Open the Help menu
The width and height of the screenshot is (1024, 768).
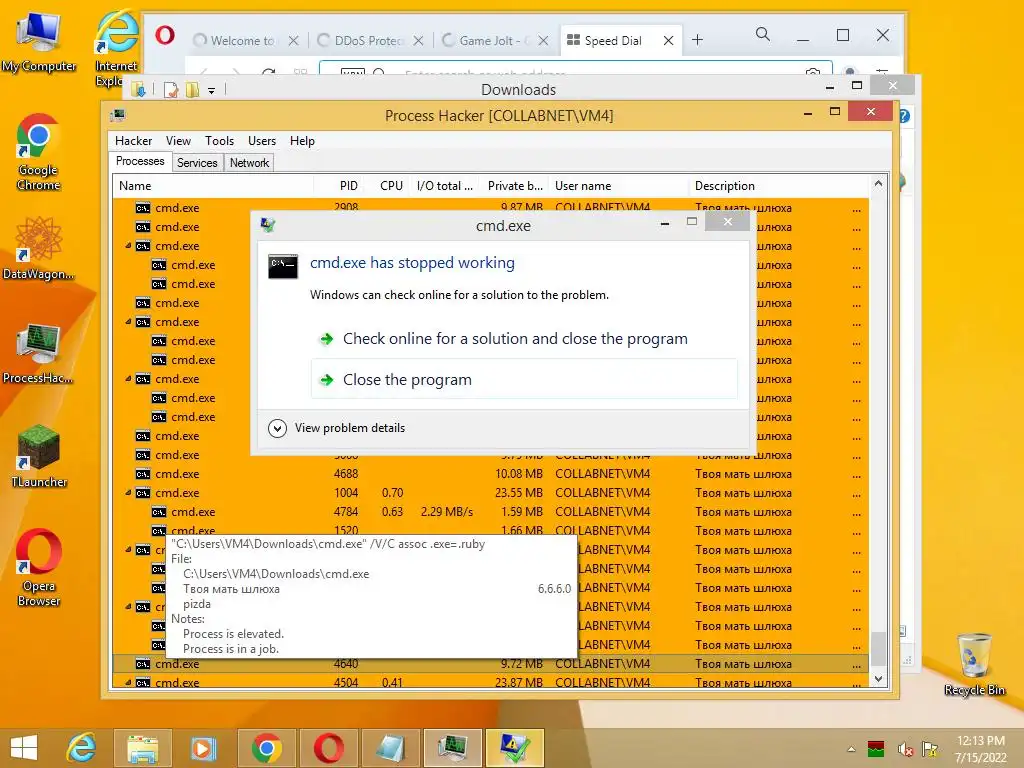click(302, 140)
